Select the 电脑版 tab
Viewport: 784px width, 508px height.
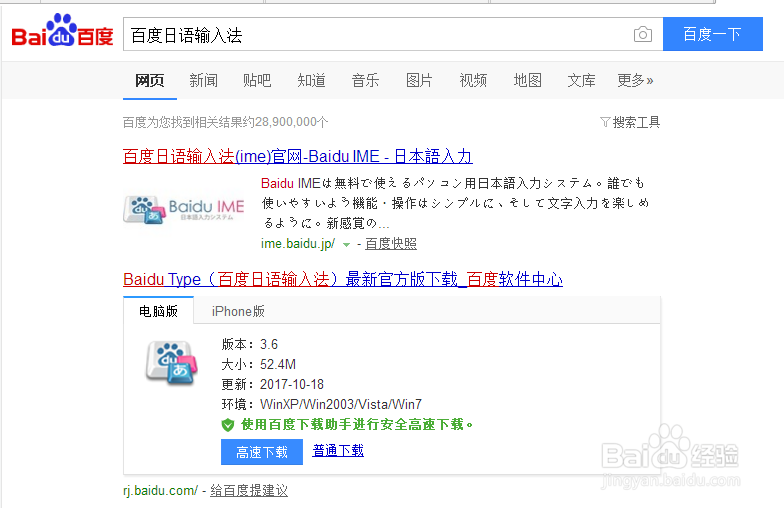pos(158,311)
